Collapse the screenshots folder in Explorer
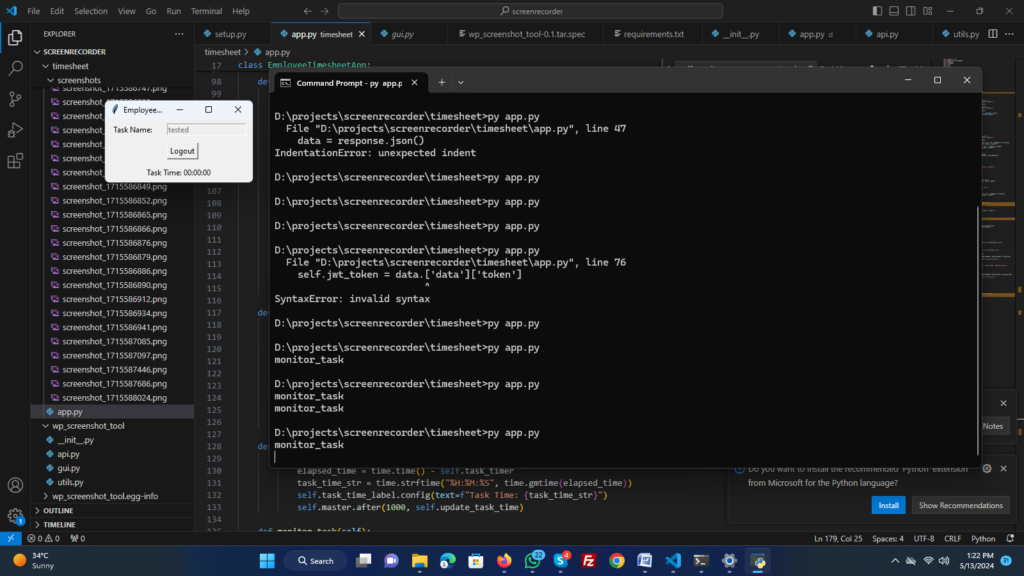The image size is (1024, 576). [78, 80]
